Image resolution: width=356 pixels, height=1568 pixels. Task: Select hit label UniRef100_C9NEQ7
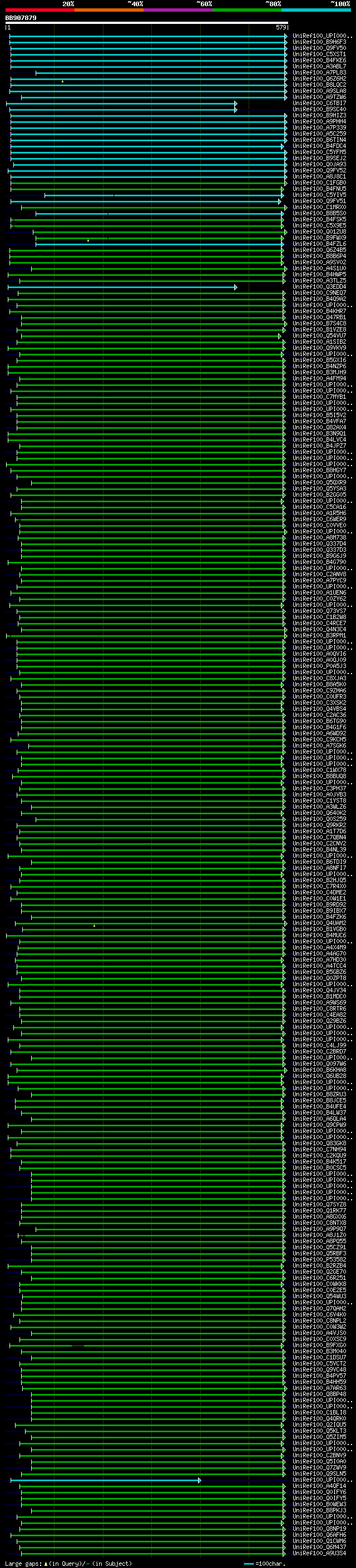coord(319,293)
